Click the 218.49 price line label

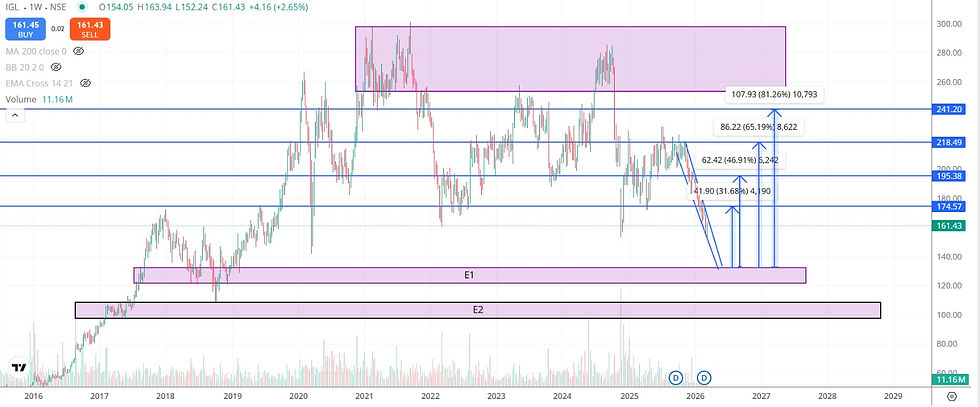point(948,143)
